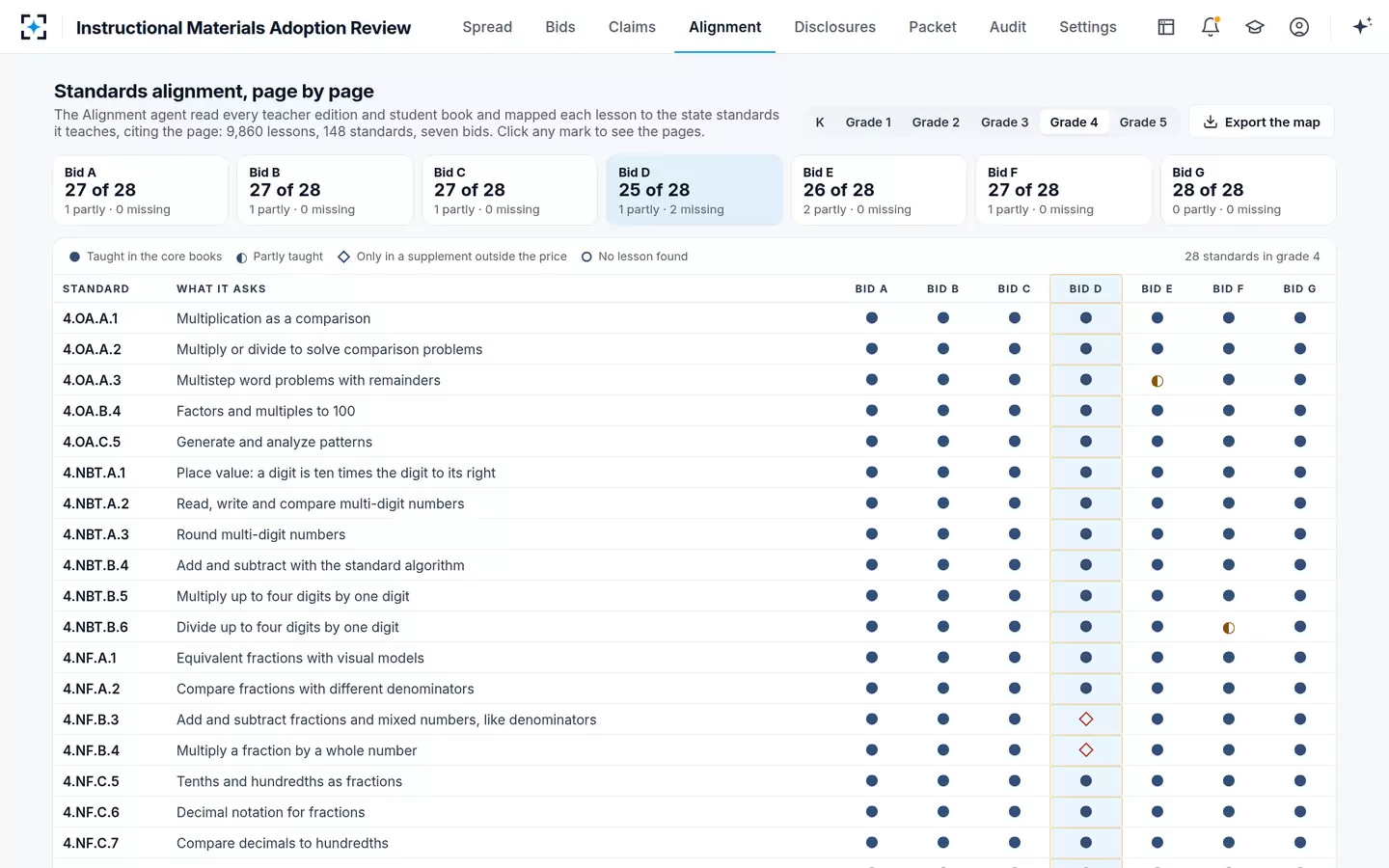Choose Grade 3 in the grade selector
The image size is (1389, 868).
tap(1005, 122)
